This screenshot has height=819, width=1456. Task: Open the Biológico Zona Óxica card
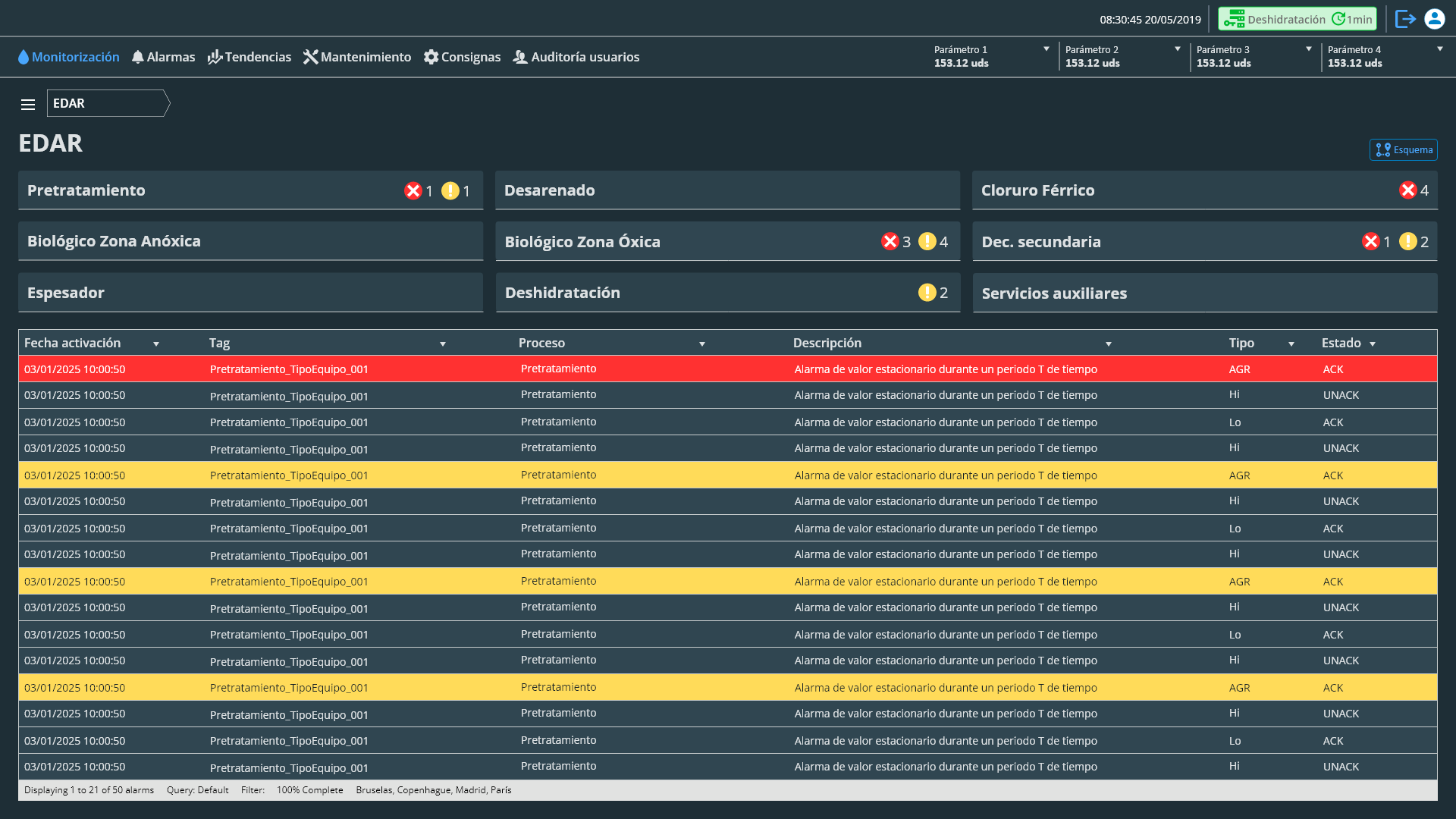(682, 242)
